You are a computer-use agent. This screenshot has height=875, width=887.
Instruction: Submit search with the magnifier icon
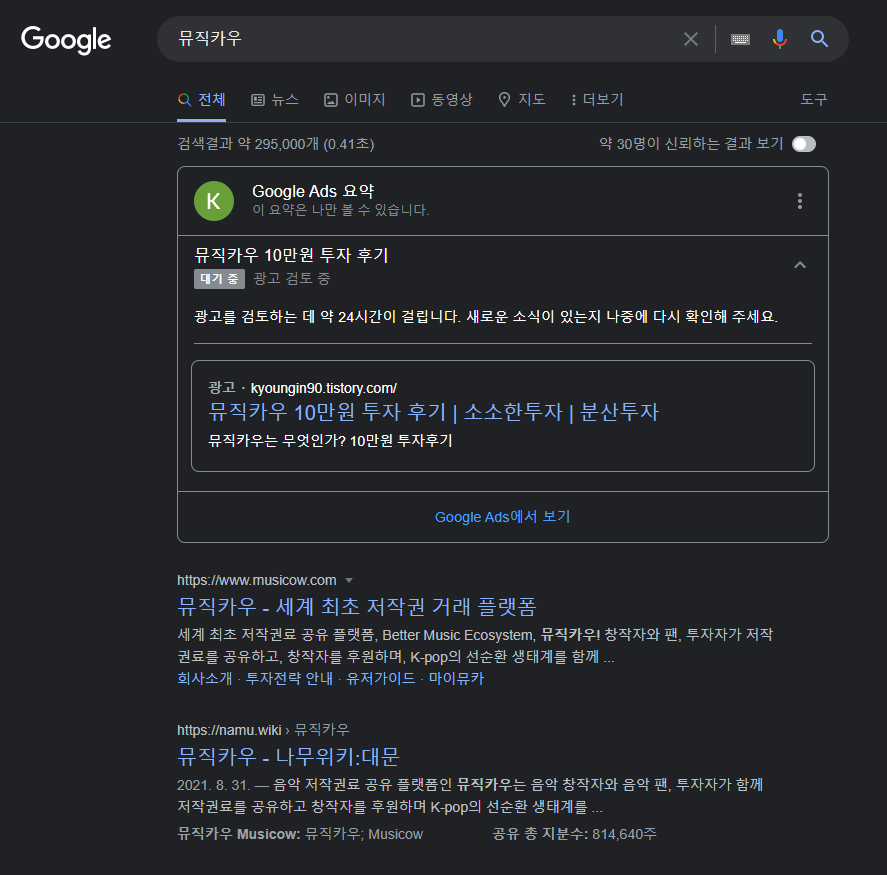[x=819, y=39]
